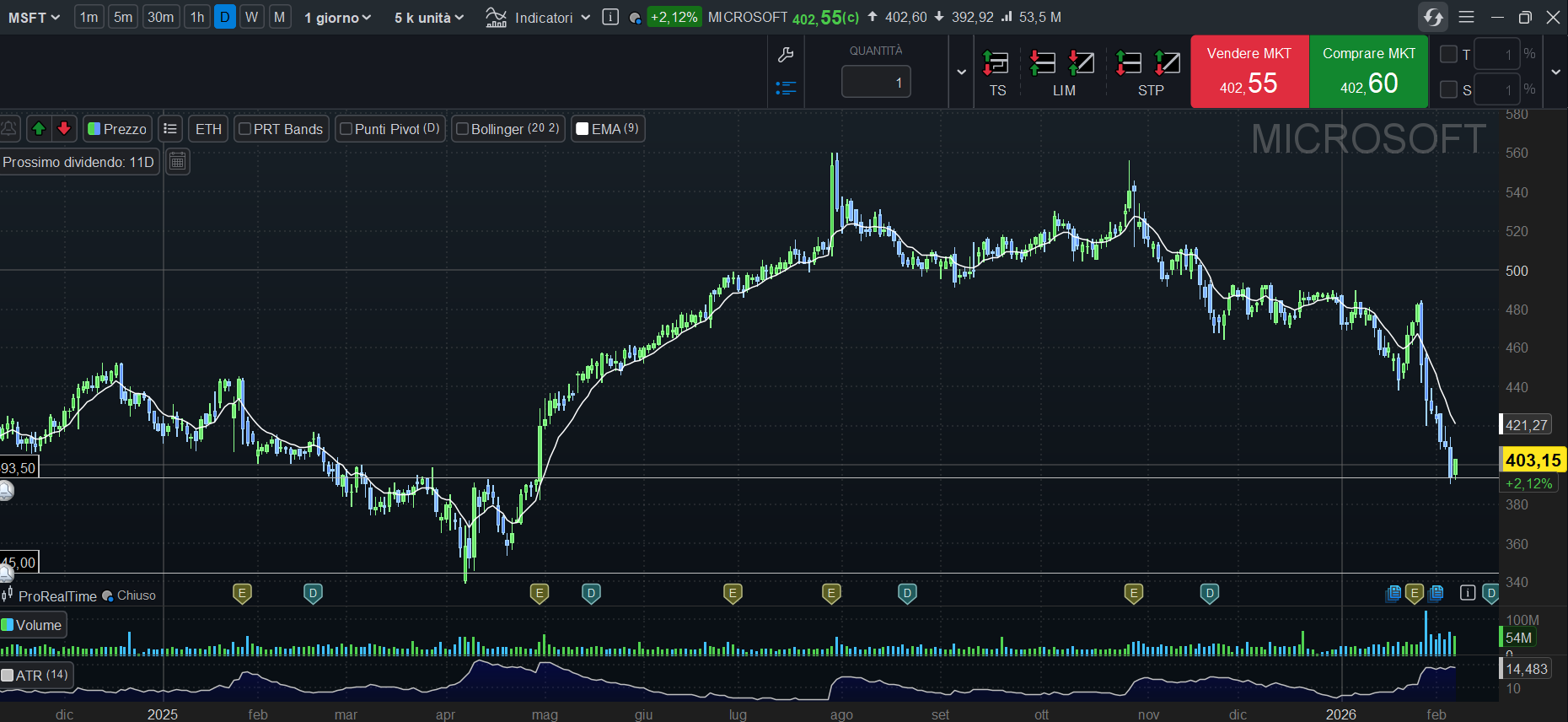Click the Comprare MKT buy button
The width and height of the screenshot is (1568, 722).
coord(1368,72)
